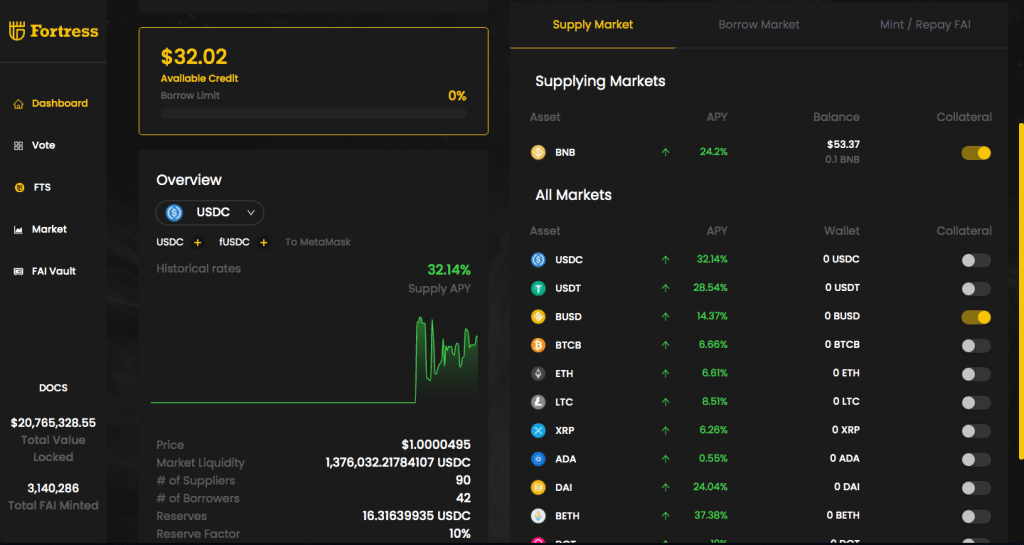Click $32.02 available credit value

[x=194, y=57]
